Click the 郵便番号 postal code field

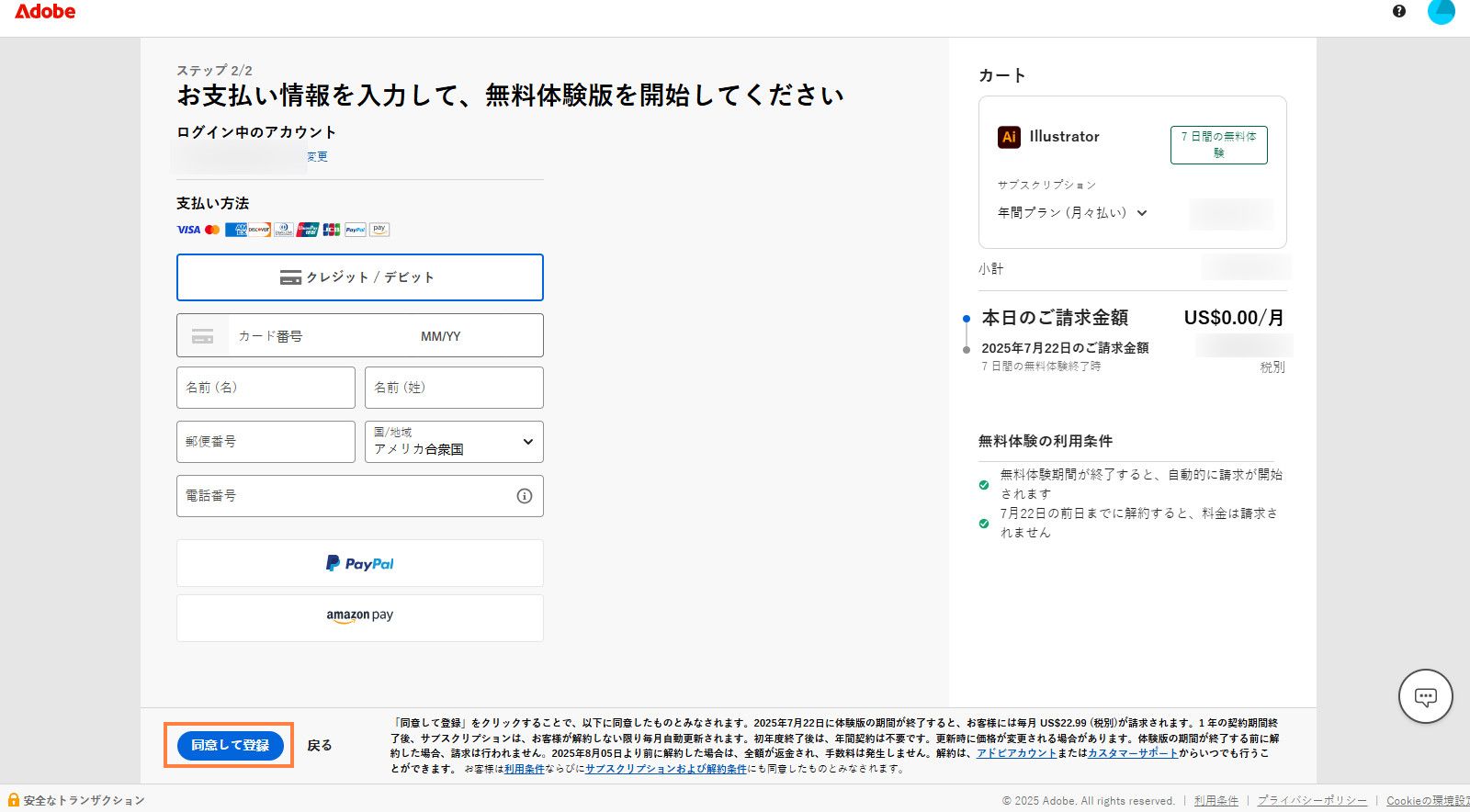coord(266,442)
